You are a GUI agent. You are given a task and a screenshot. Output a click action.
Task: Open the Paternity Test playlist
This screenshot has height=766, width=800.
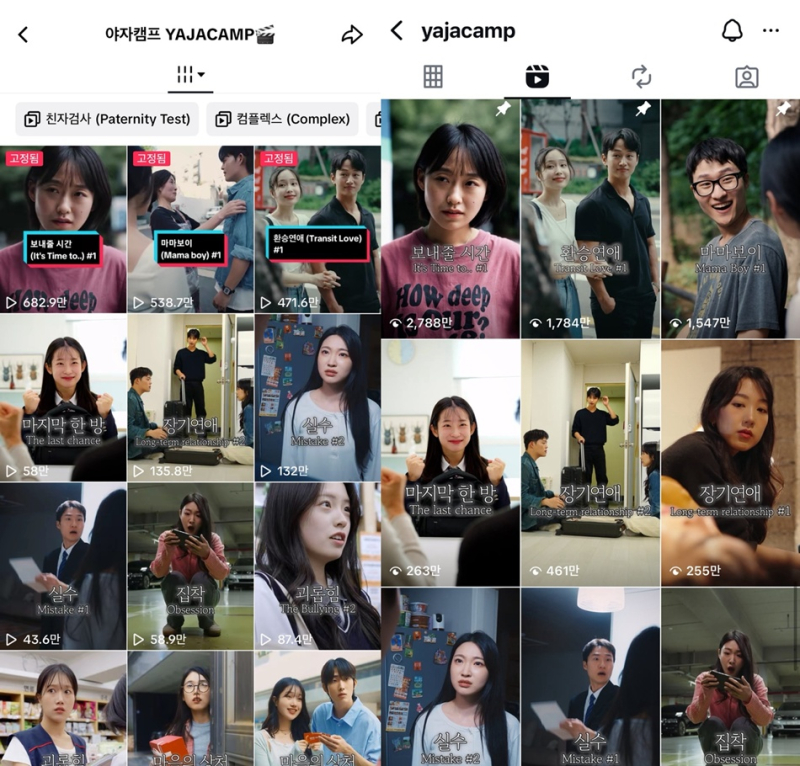(107, 119)
